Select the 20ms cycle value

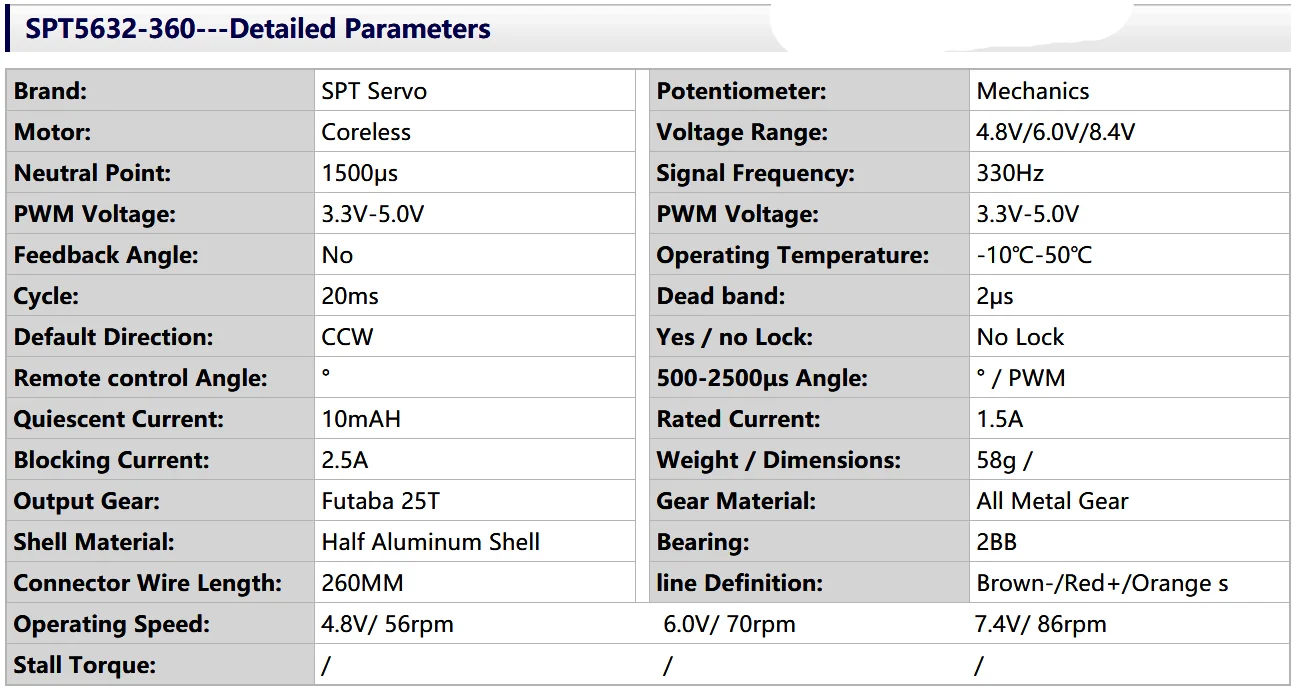click(350, 296)
